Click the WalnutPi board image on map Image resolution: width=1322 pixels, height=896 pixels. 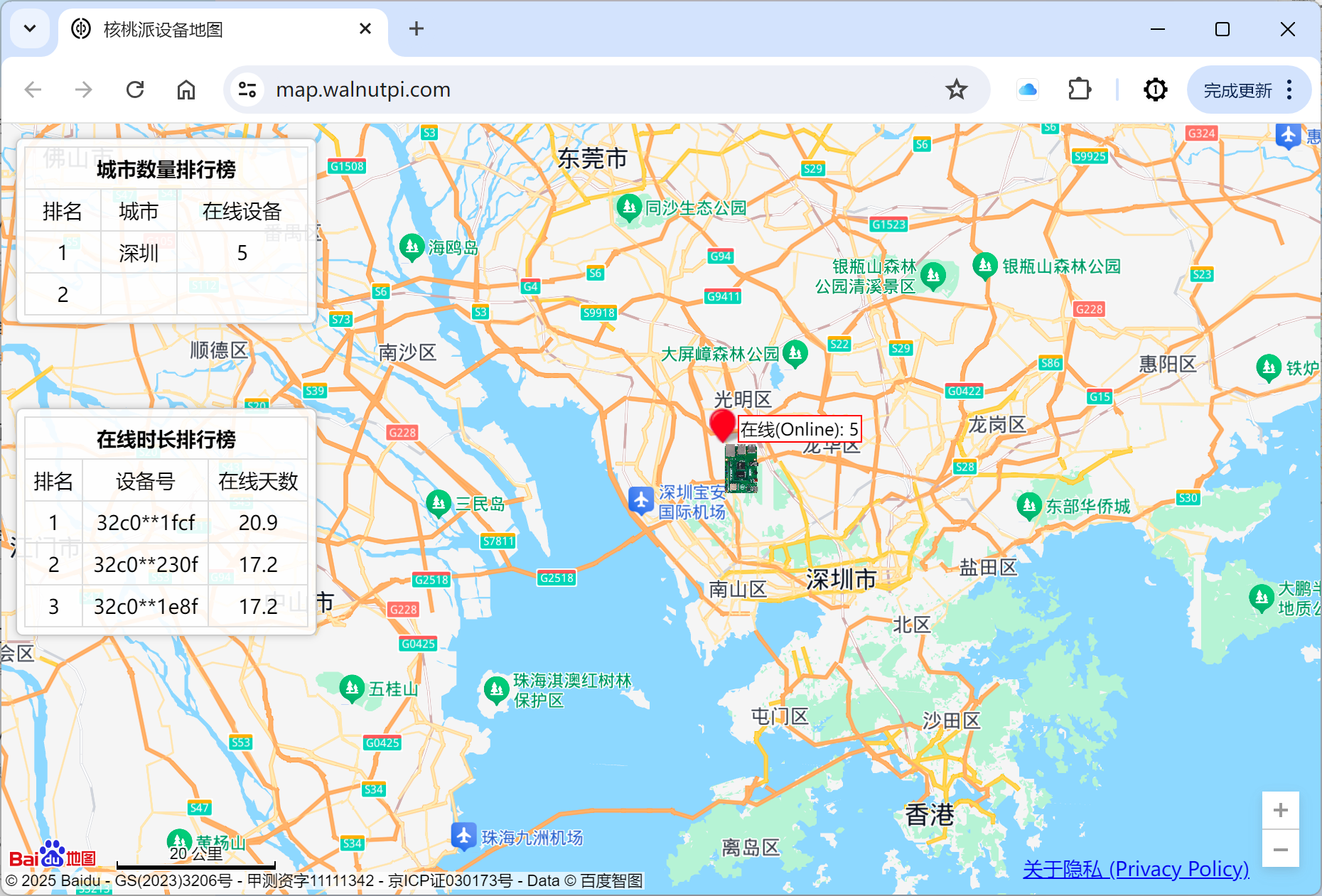(741, 468)
